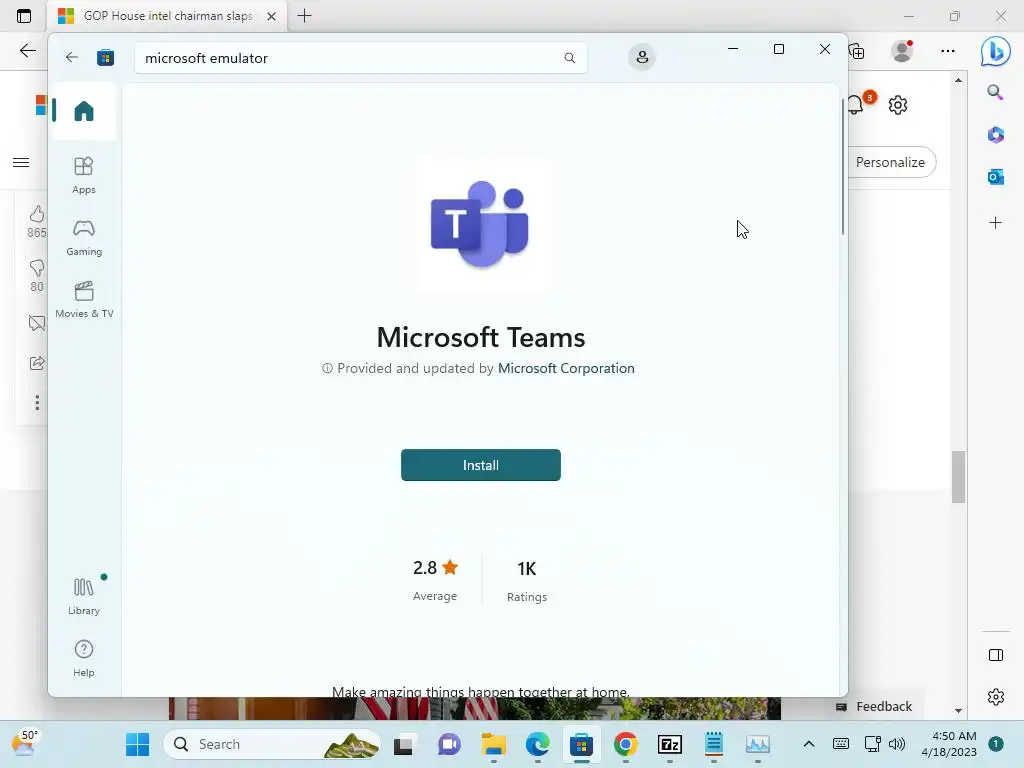Open the Gaming section in Store sidebar
Image resolution: width=1024 pixels, height=768 pixels.
(84, 238)
